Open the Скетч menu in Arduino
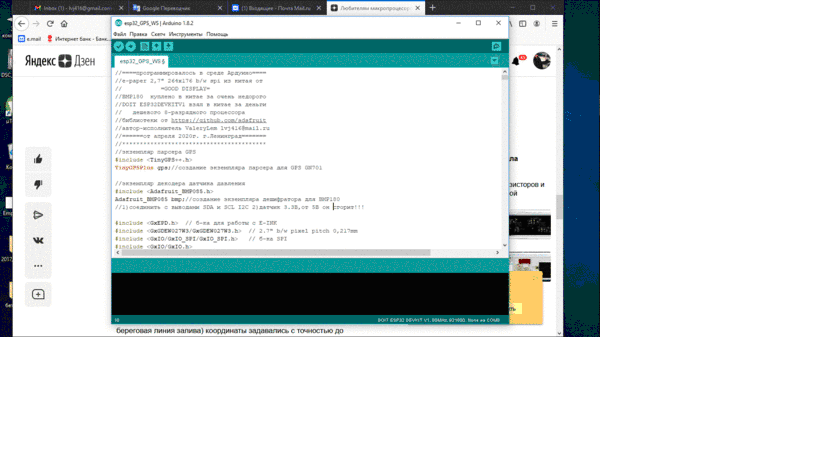This screenshot has height=460, width=819. 158,34
